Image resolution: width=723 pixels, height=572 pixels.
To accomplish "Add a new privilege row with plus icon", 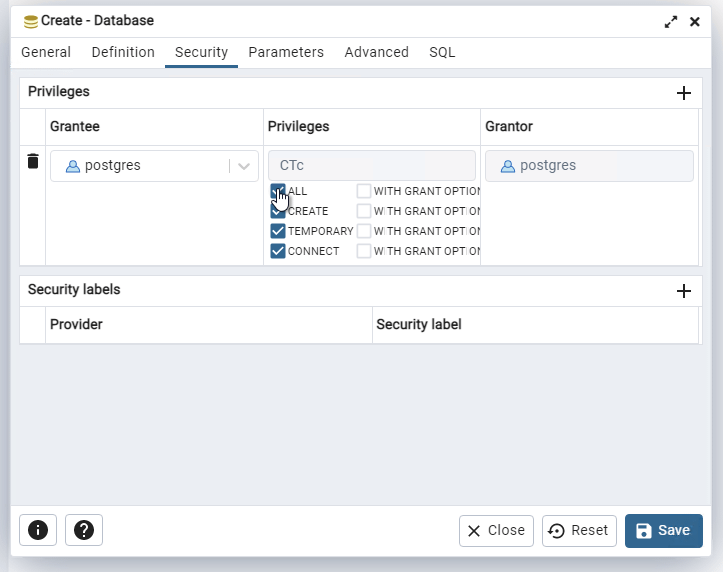I will tap(684, 93).
